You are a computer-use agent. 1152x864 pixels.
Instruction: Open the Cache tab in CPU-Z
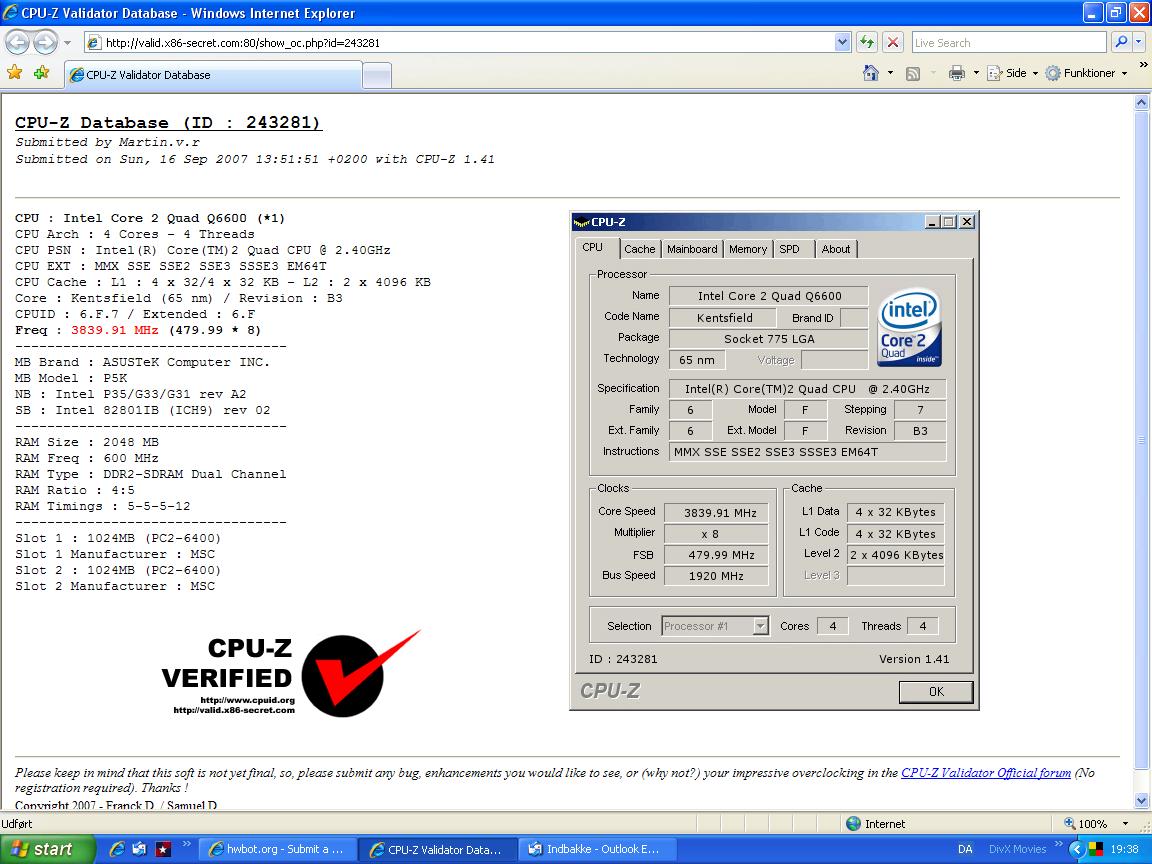coord(639,249)
